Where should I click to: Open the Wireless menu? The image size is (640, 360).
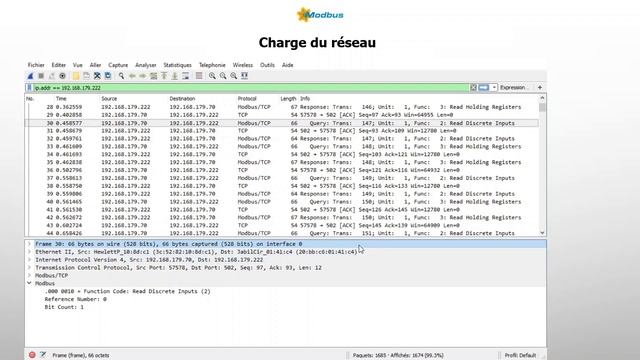[243, 65]
